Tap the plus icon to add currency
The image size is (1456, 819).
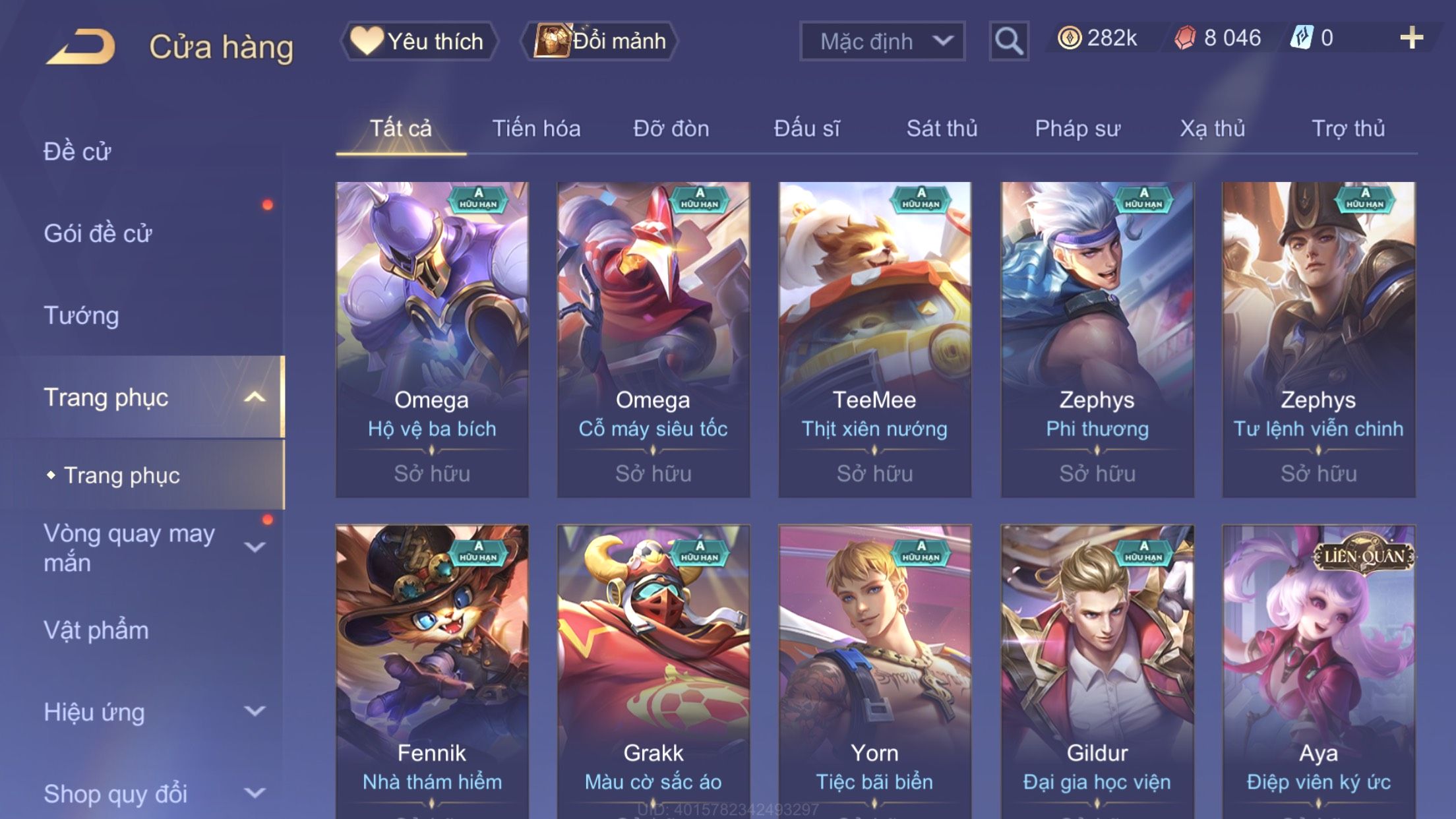pyautogui.click(x=1411, y=38)
